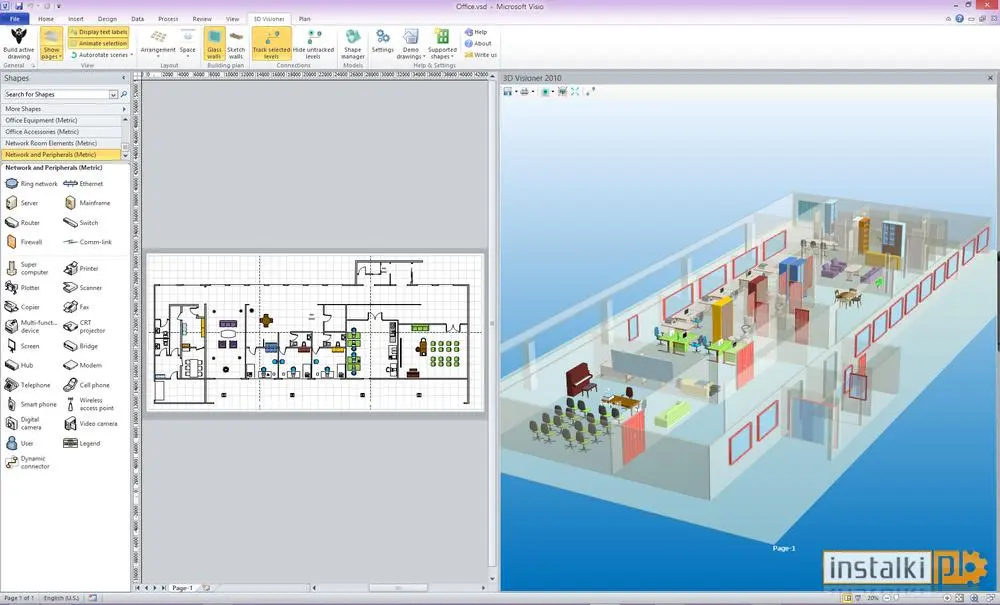Open Supported shapes dropdown
Screen dimensions: 1000x605
[x=442, y=43]
